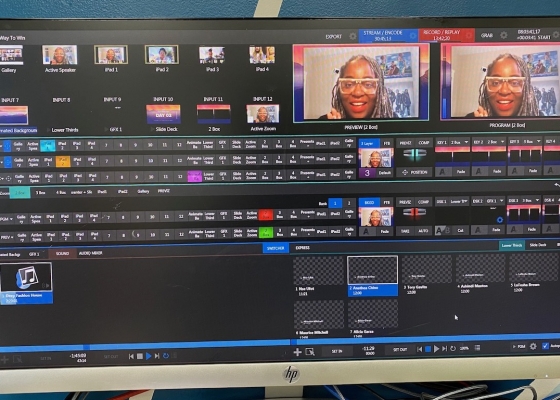Open the Record/Replay settings gear
The image size is (560, 400).
(469, 35)
